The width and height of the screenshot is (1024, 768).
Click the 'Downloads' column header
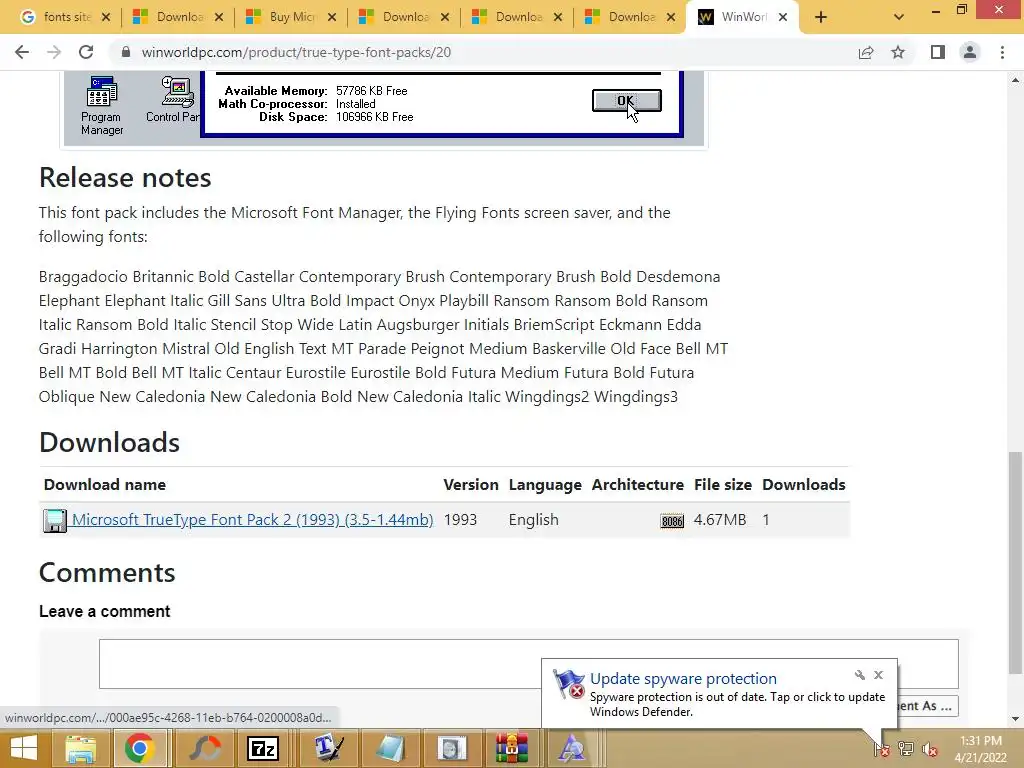[804, 485]
